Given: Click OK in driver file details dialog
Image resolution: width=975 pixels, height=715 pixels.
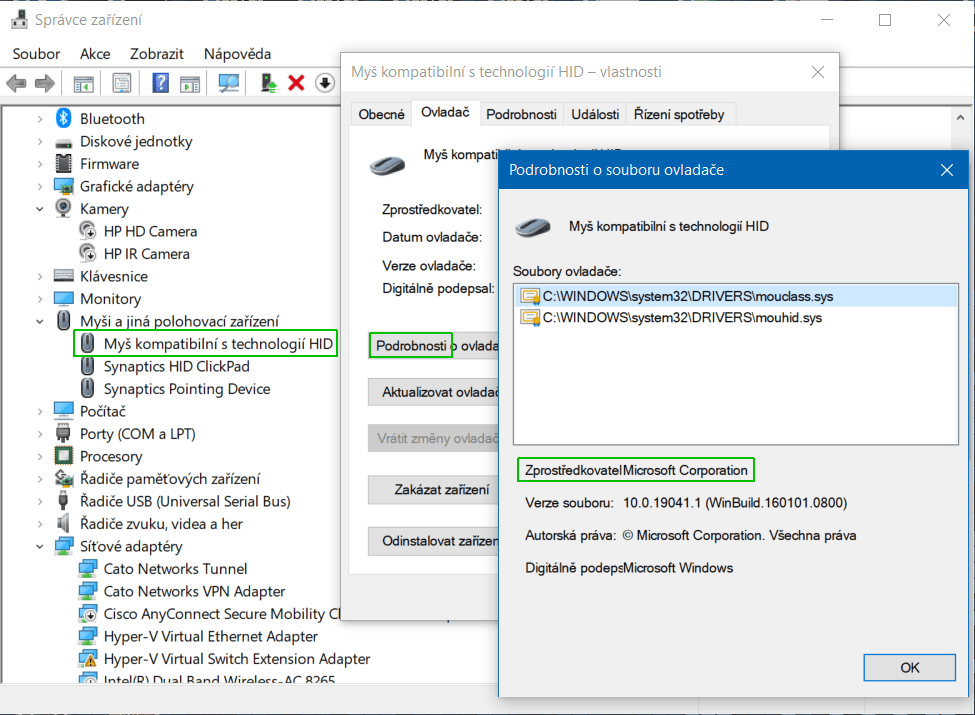Looking at the screenshot, I should pyautogui.click(x=909, y=667).
